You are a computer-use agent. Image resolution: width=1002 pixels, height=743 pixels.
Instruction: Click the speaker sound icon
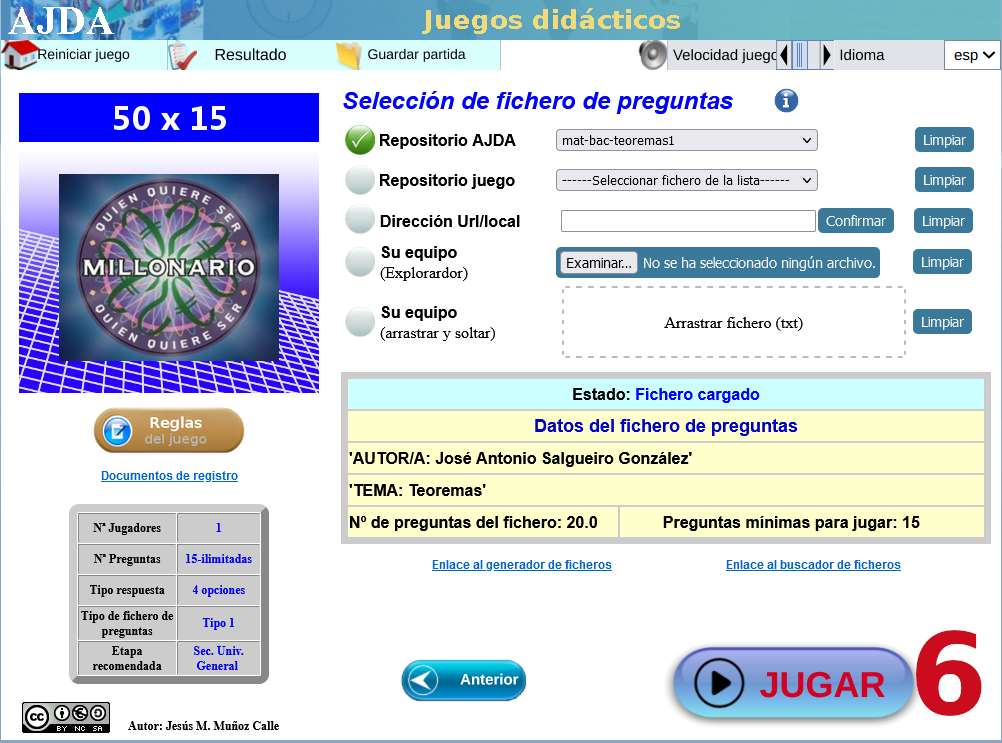tap(653, 55)
